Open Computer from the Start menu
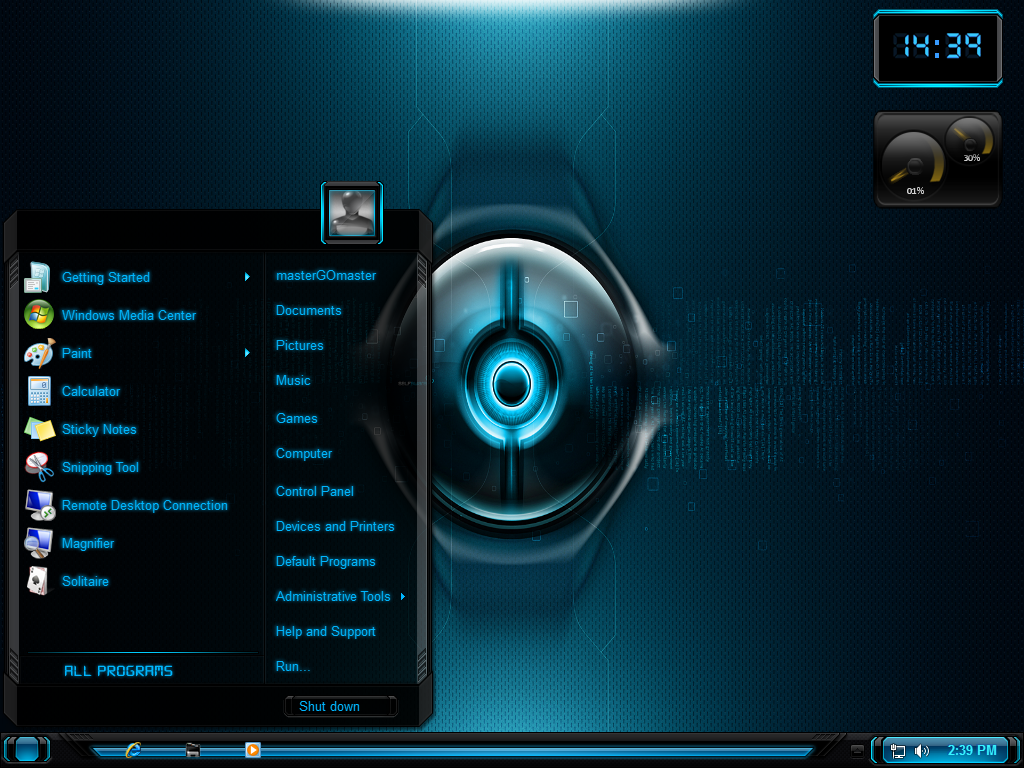The height and width of the screenshot is (768, 1024). [x=304, y=453]
